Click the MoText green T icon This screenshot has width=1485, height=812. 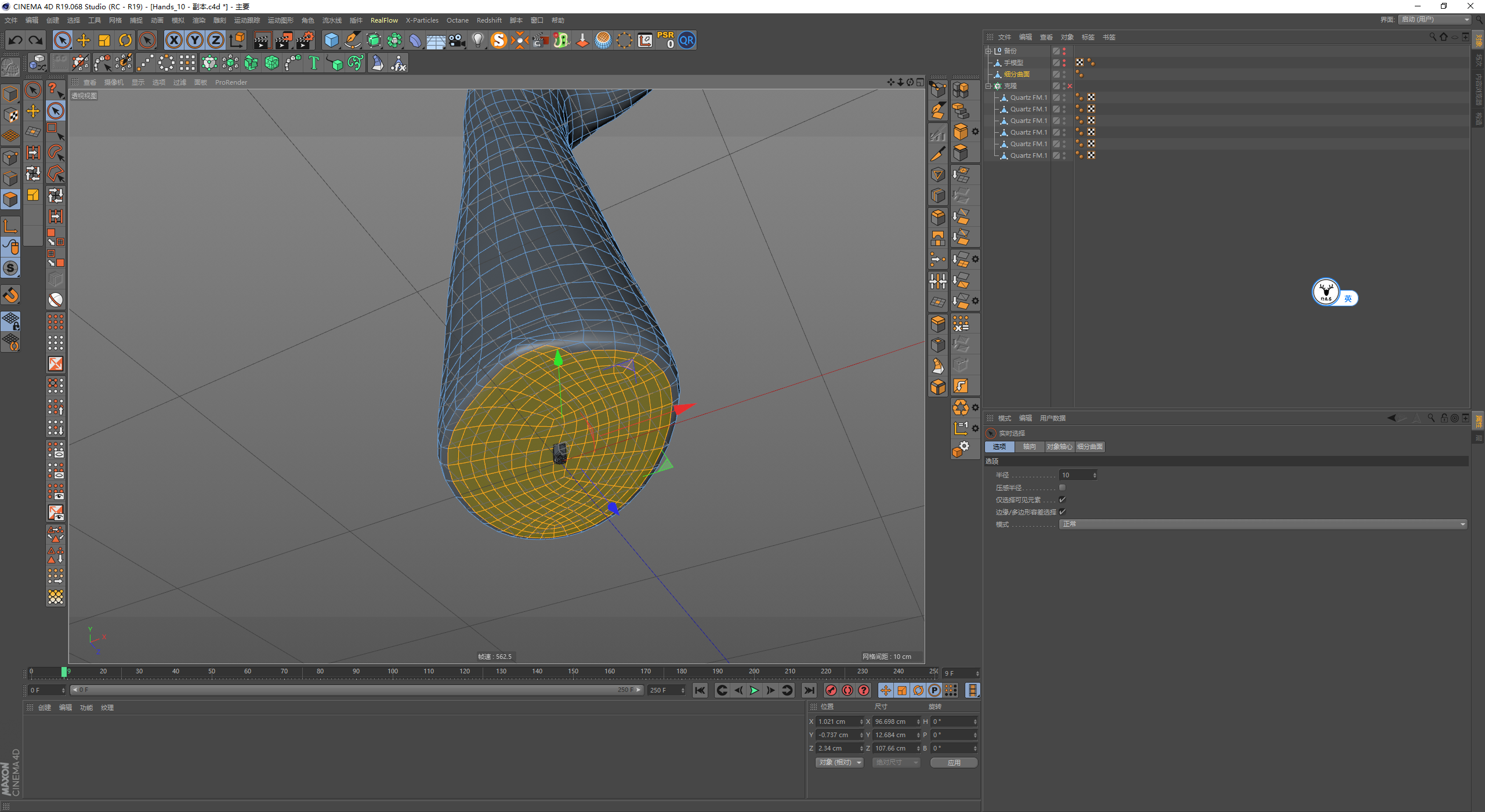tap(314, 63)
